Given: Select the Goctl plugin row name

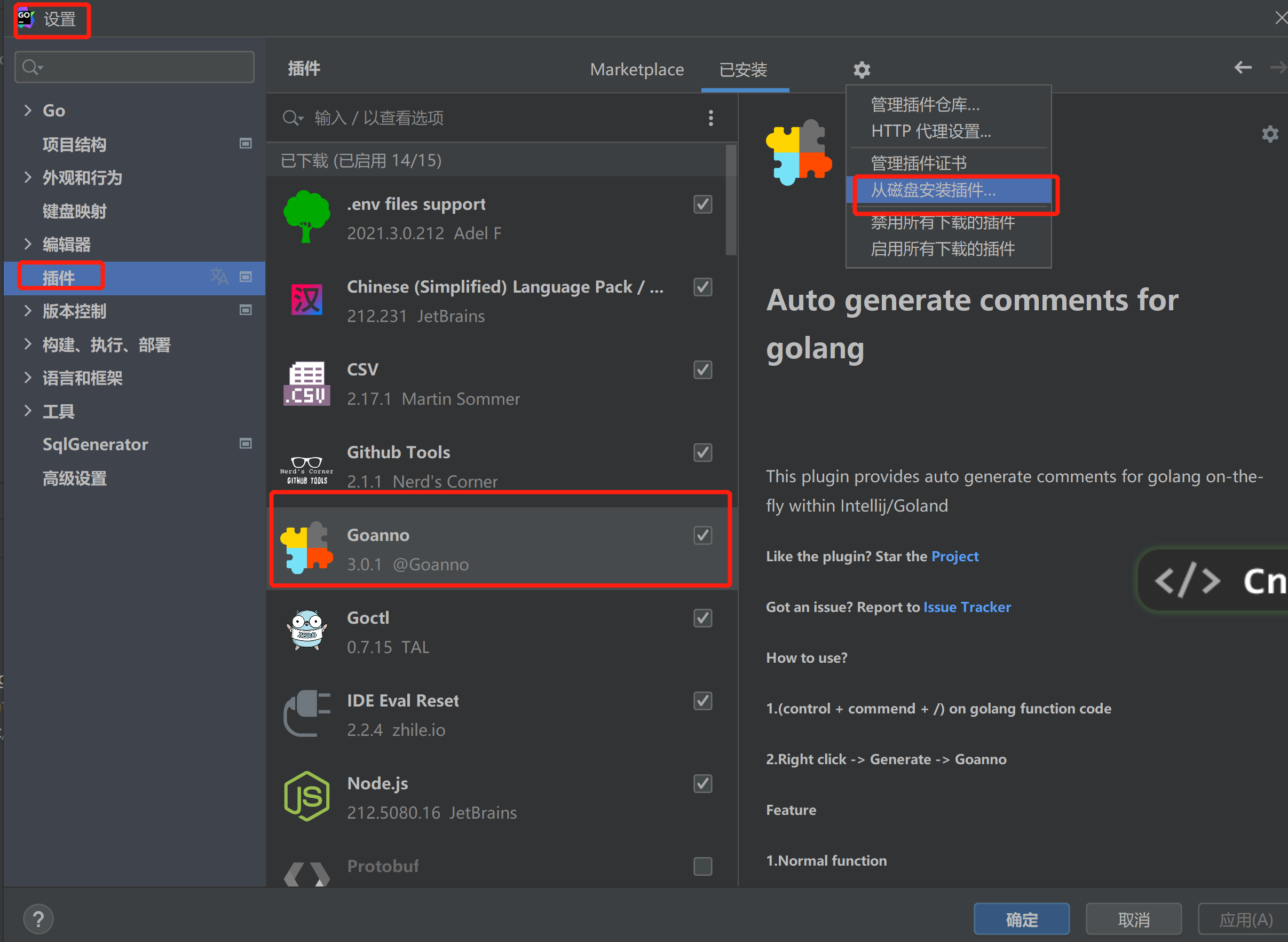Looking at the screenshot, I should [x=368, y=618].
